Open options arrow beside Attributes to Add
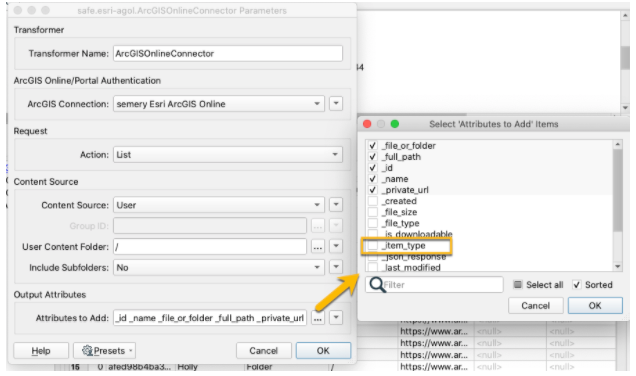636x376 pixels. click(336, 318)
